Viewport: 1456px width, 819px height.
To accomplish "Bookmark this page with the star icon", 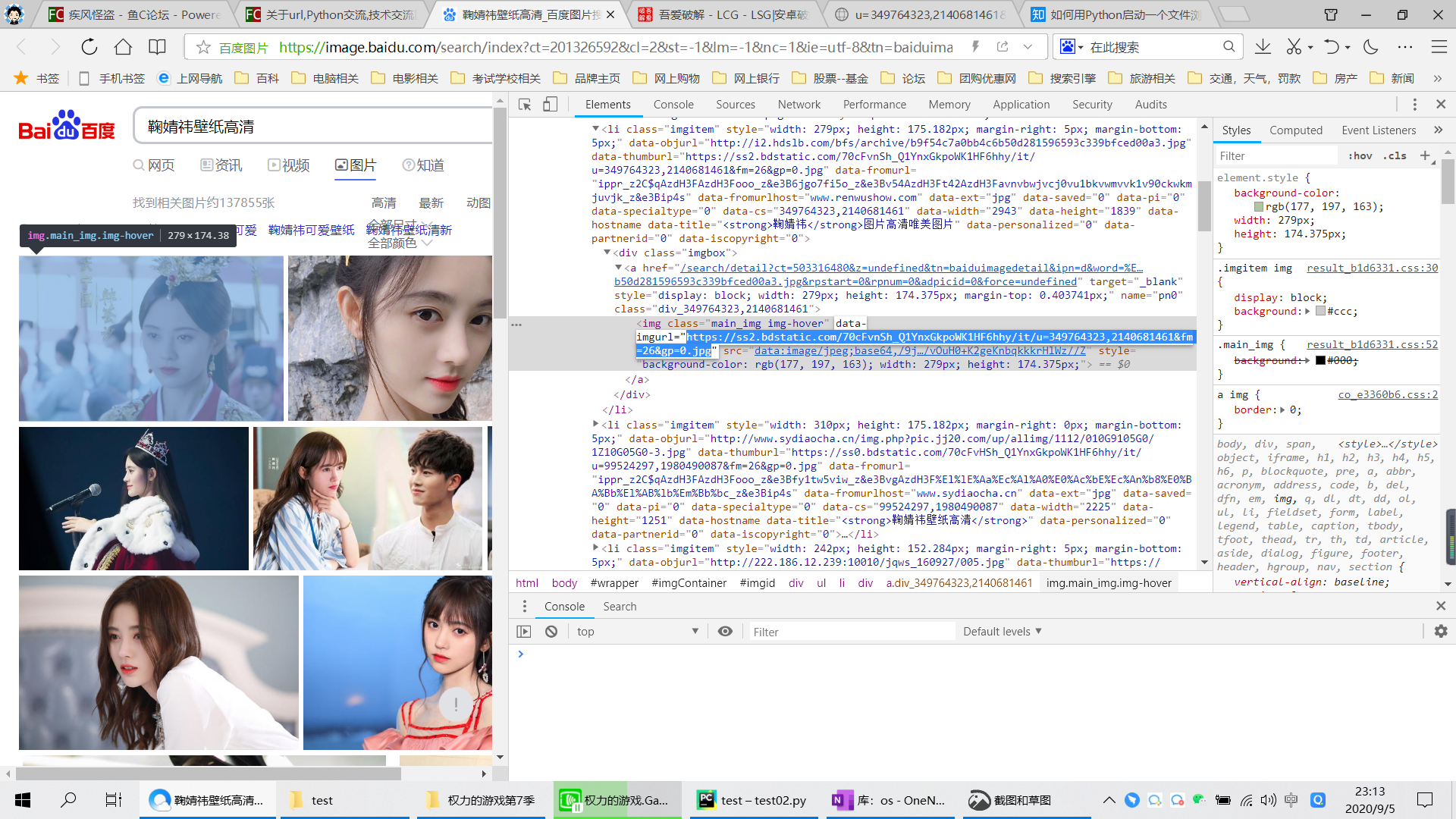I will pos(203,48).
